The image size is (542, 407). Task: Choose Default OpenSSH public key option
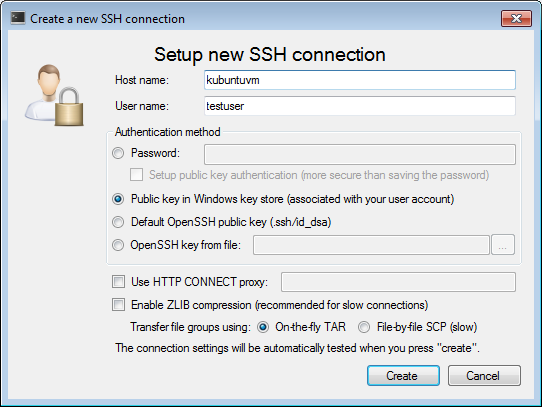tap(118, 222)
